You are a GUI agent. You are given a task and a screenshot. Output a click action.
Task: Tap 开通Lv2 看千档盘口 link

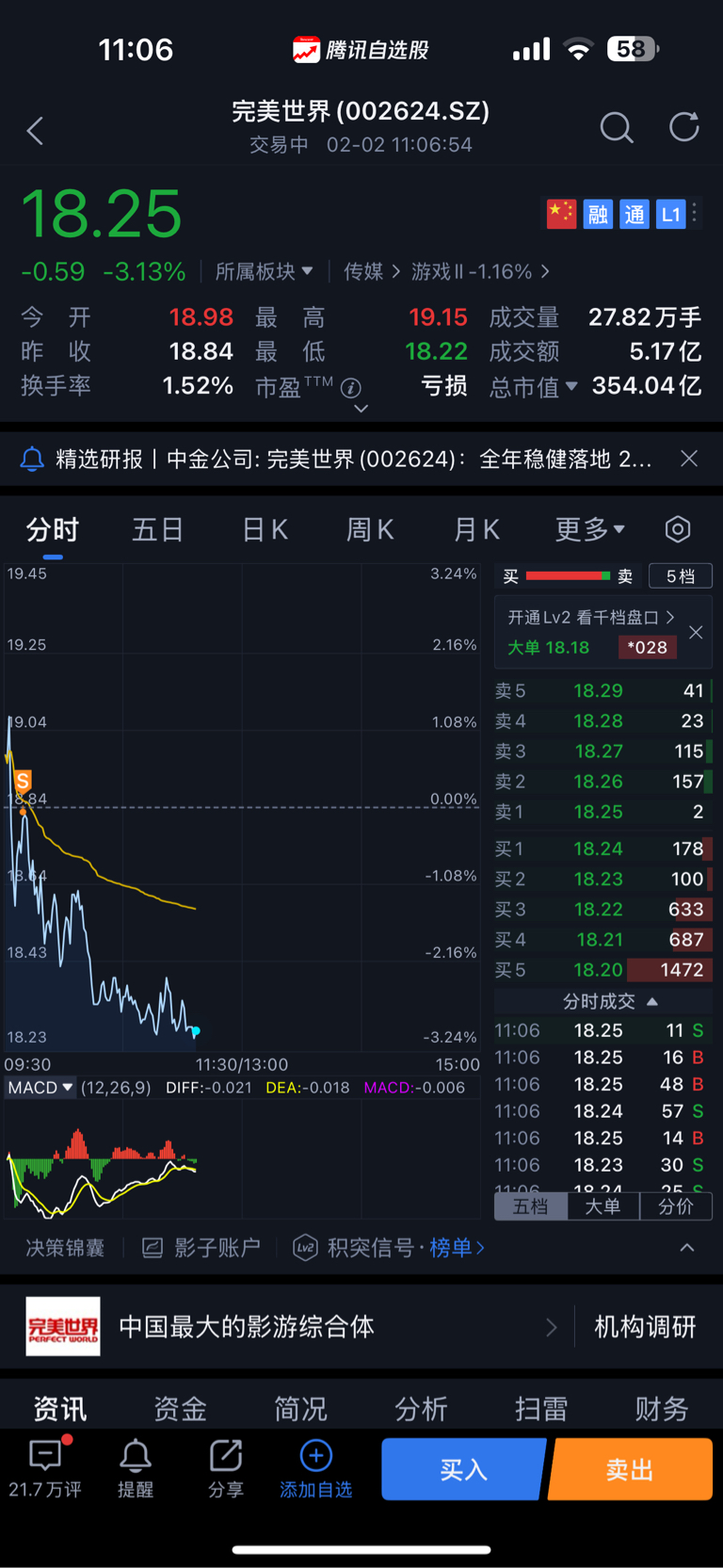[x=591, y=618]
